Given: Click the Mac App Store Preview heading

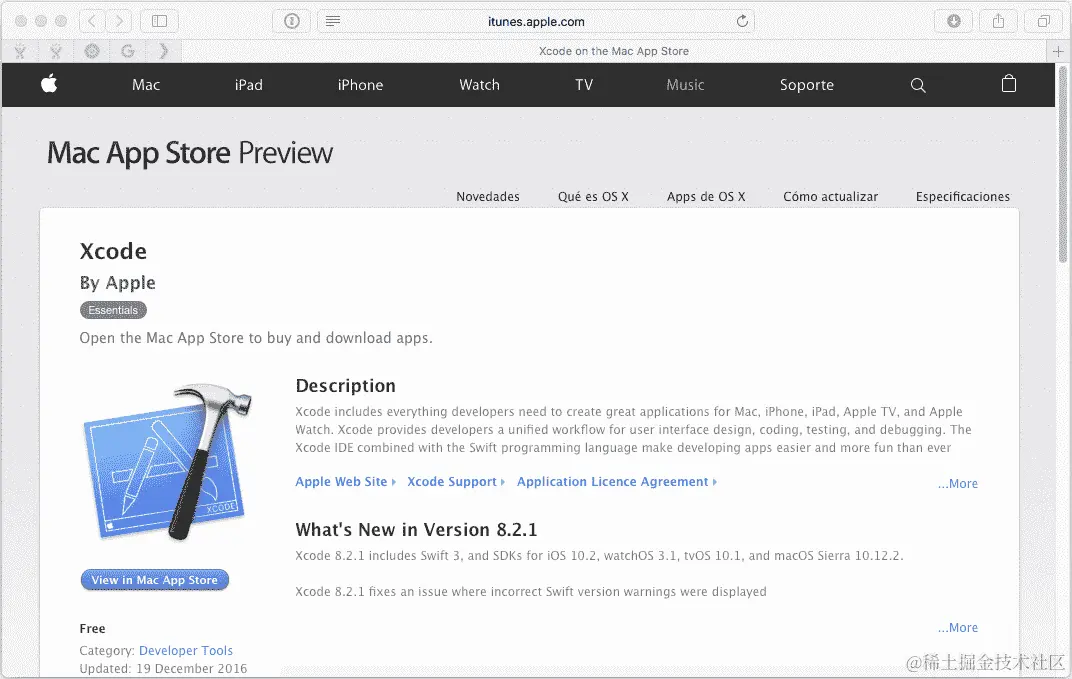Looking at the screenshot, I should pyautogui.click(x=190, y=153).
